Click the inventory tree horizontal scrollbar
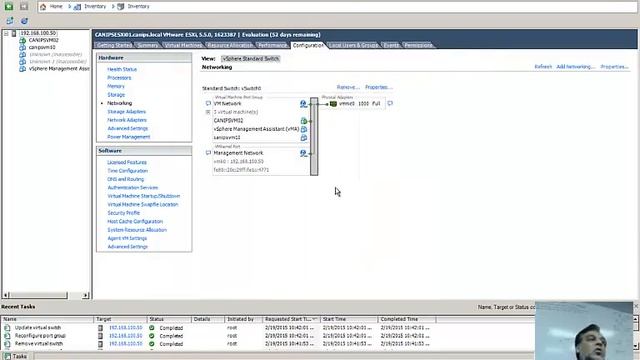 (x=38, y=295)
